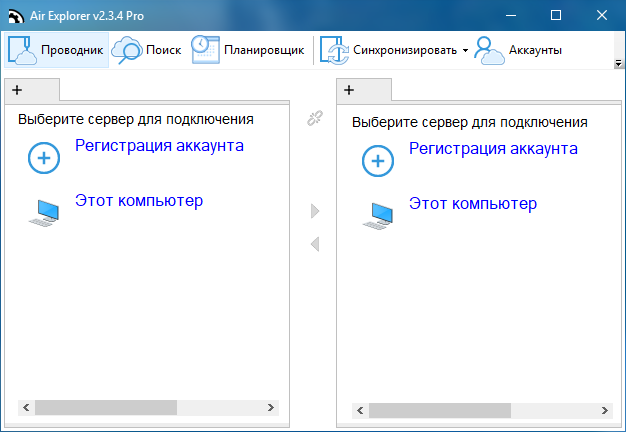Viewport: 626px width, 432px height.
Task: Close the Air Explorer window
Action: [602, 16]
